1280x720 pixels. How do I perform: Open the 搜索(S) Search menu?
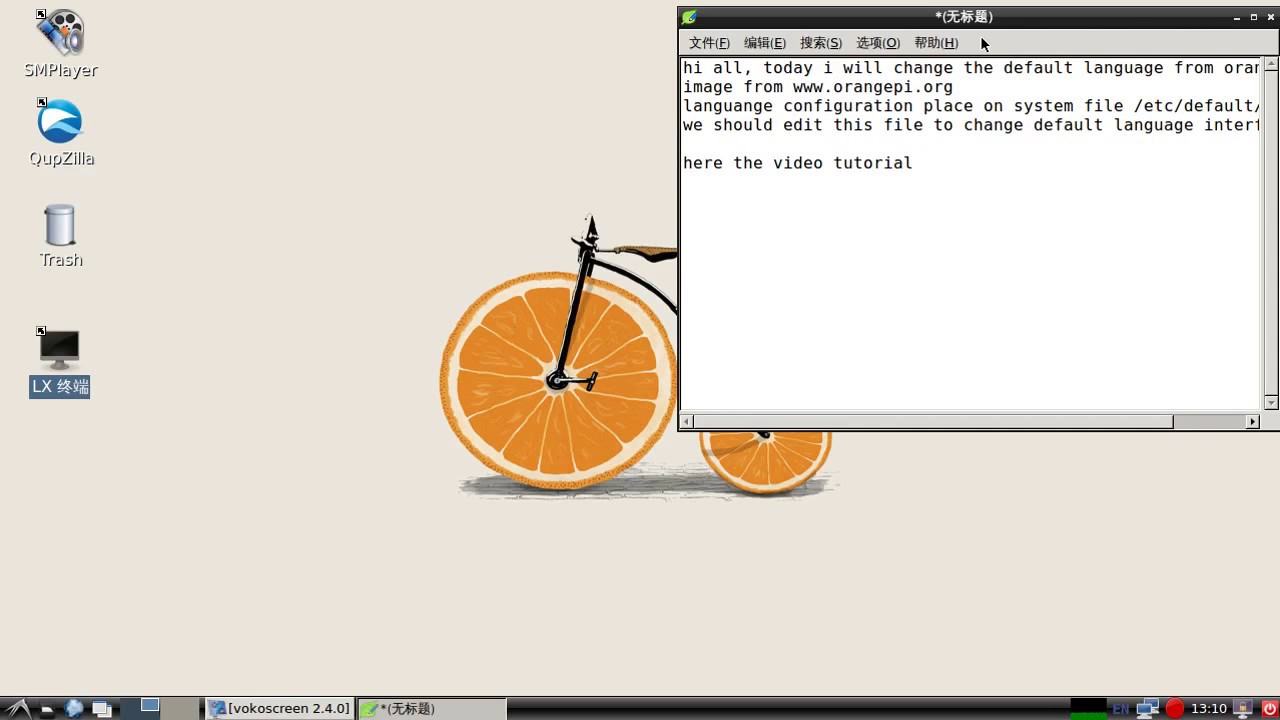coord(821,43)
